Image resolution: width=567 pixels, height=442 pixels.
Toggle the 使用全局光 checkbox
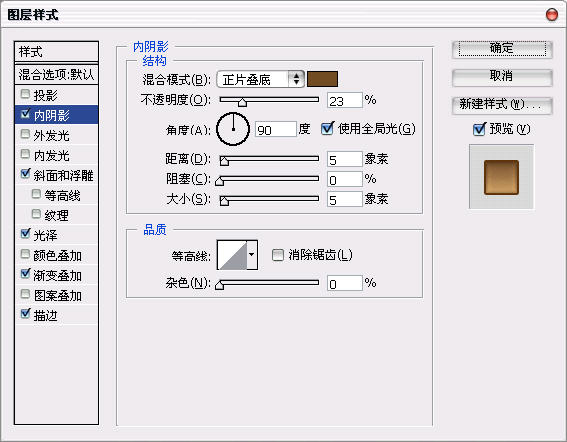(327, 128)
